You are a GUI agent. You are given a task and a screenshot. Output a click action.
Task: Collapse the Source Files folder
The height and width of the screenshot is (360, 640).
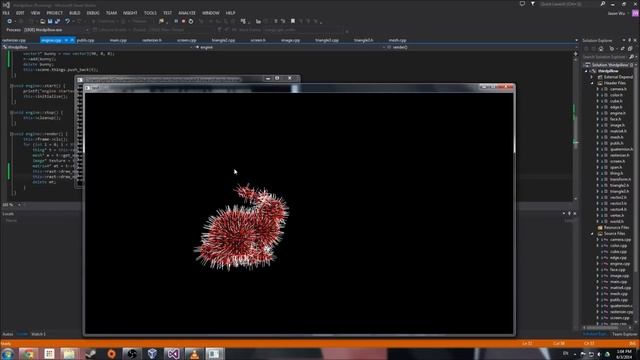point(592,233)
